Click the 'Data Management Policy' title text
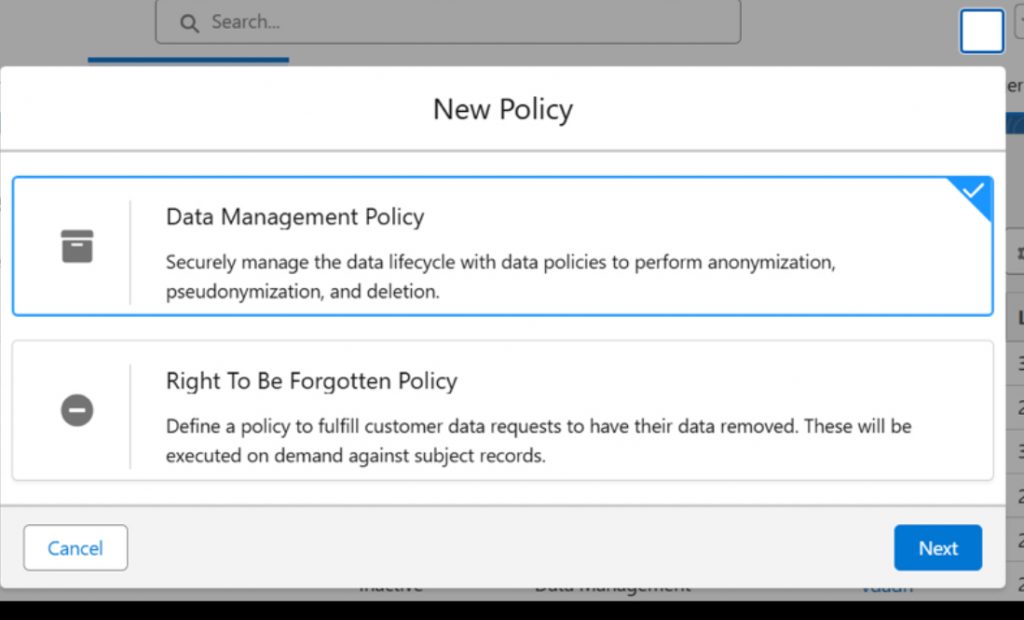 tap(295, 217)
